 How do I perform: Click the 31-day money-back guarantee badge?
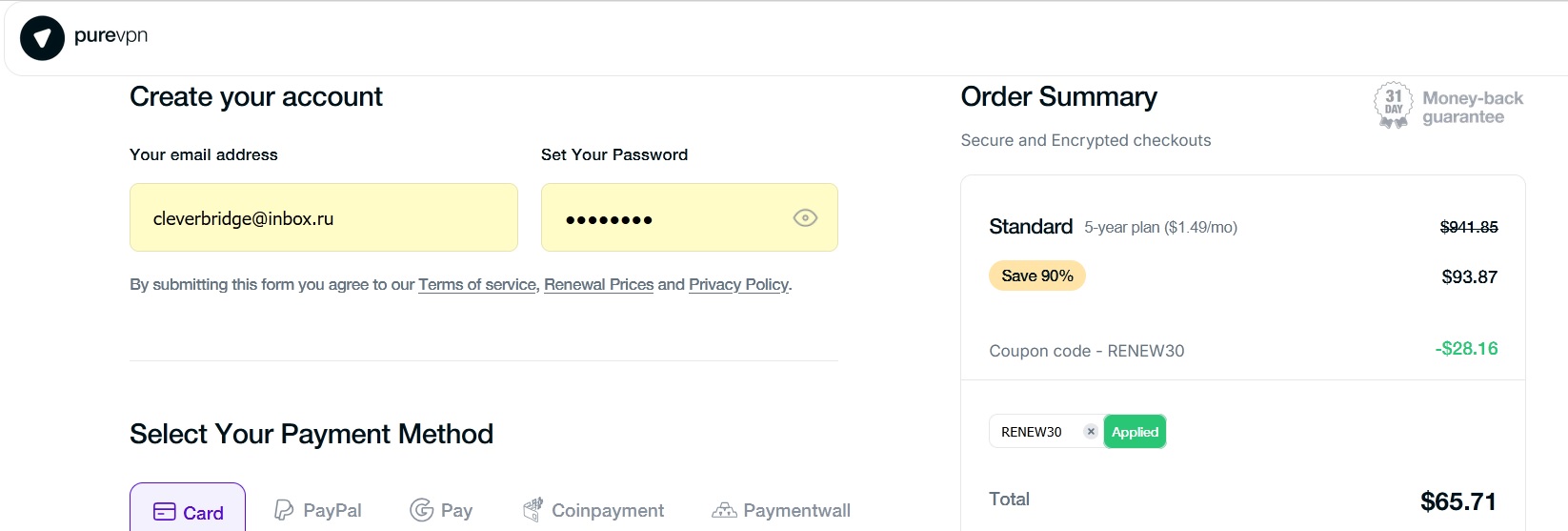click(x=1394, y=105)
